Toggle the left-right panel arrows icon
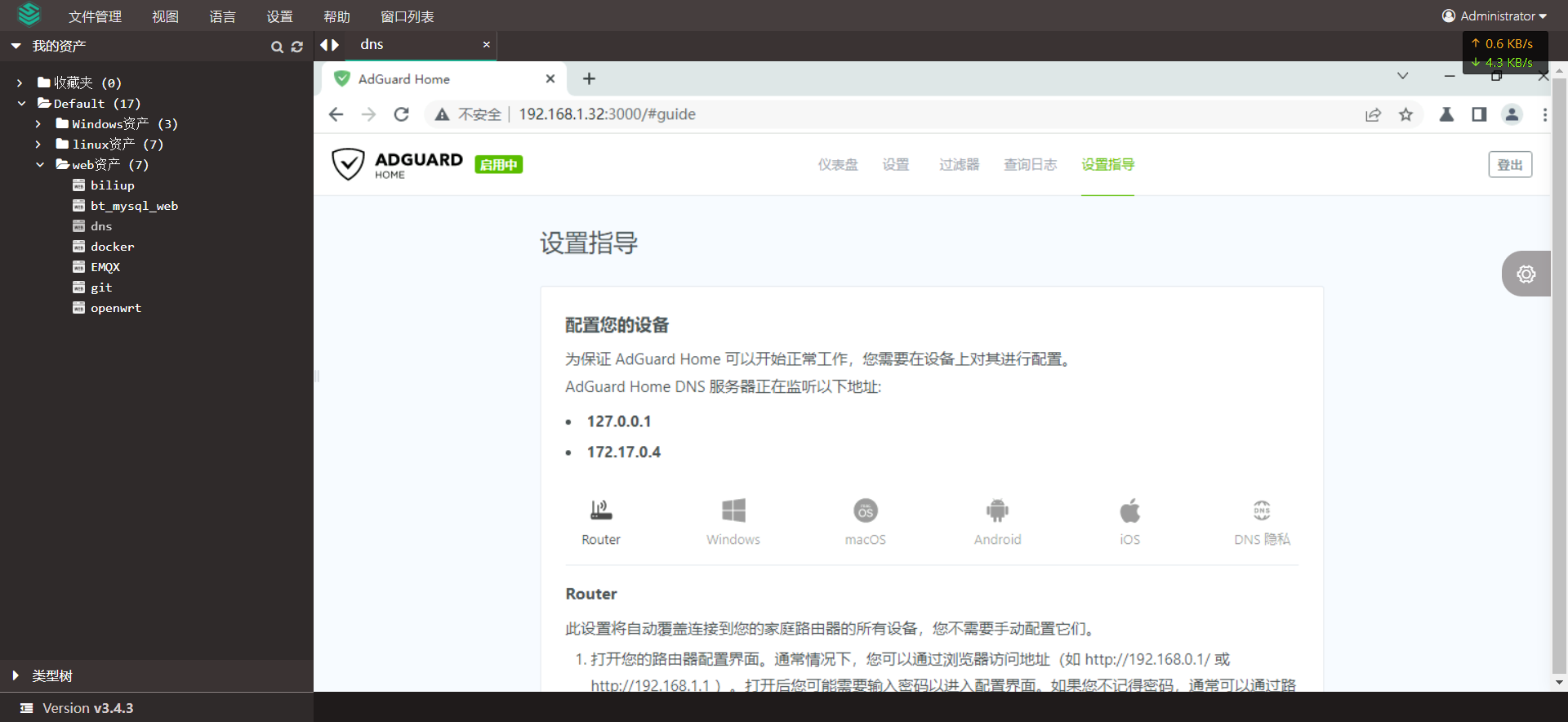1568x722 pixels. point(329,45)
